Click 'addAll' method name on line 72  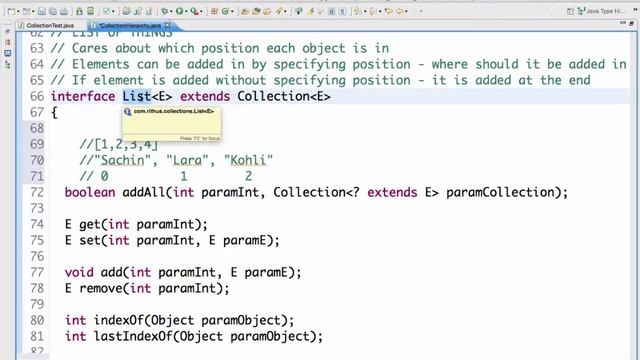(x=144, y=192)
